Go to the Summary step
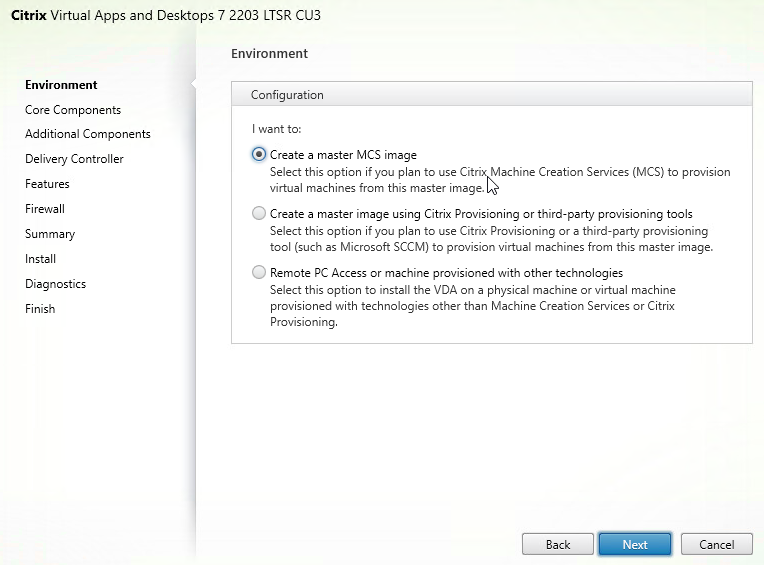This screenshot has width=764, height=565. (x=50, y=234)
